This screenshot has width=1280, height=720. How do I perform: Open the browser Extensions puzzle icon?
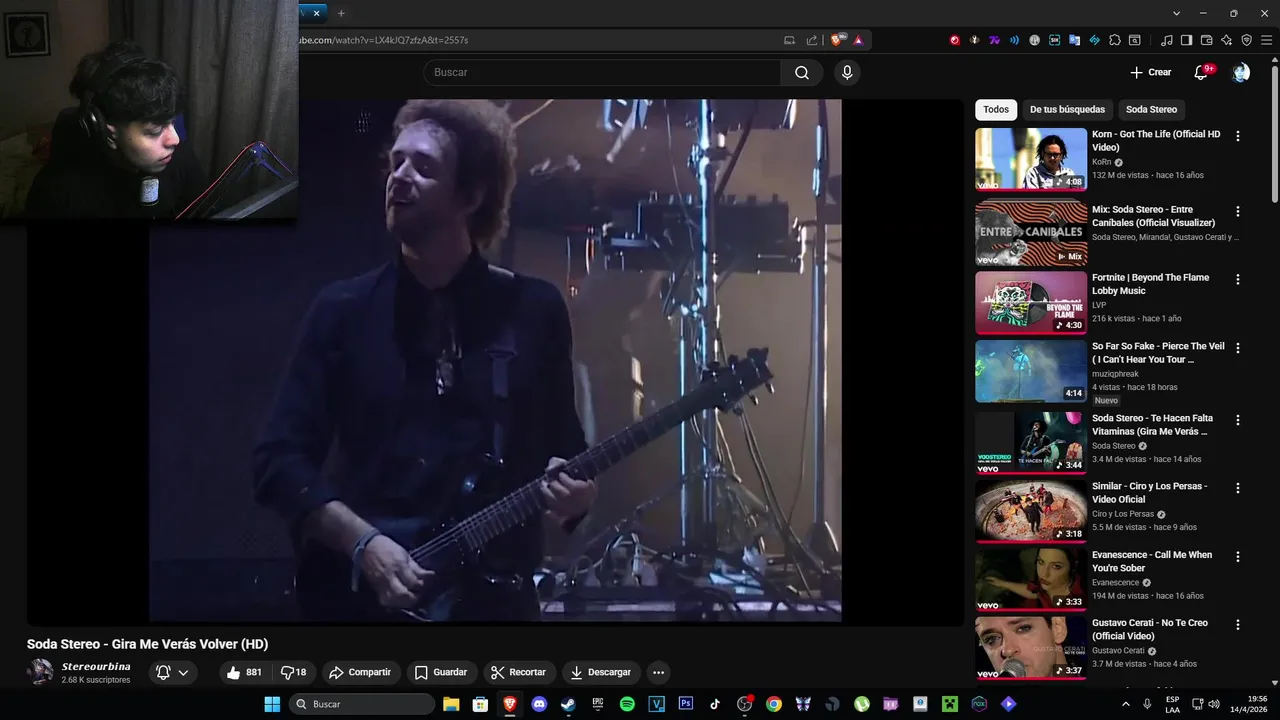coord(1114,40)
